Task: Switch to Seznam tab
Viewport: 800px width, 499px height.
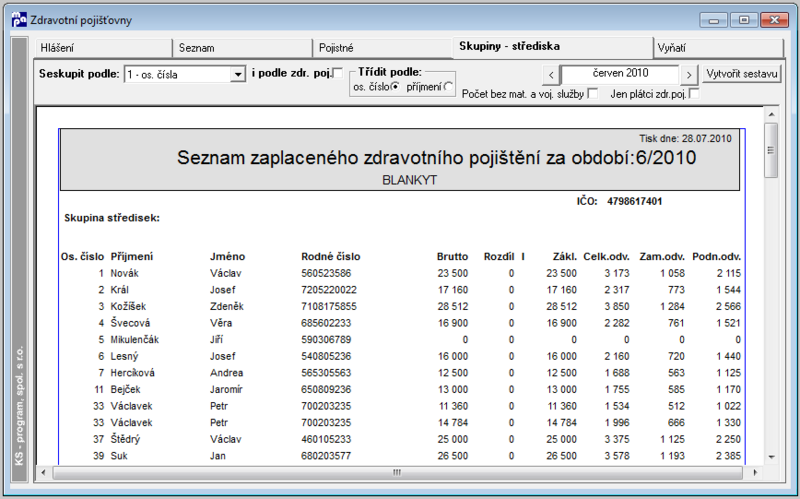Action: tap(242, 48)
